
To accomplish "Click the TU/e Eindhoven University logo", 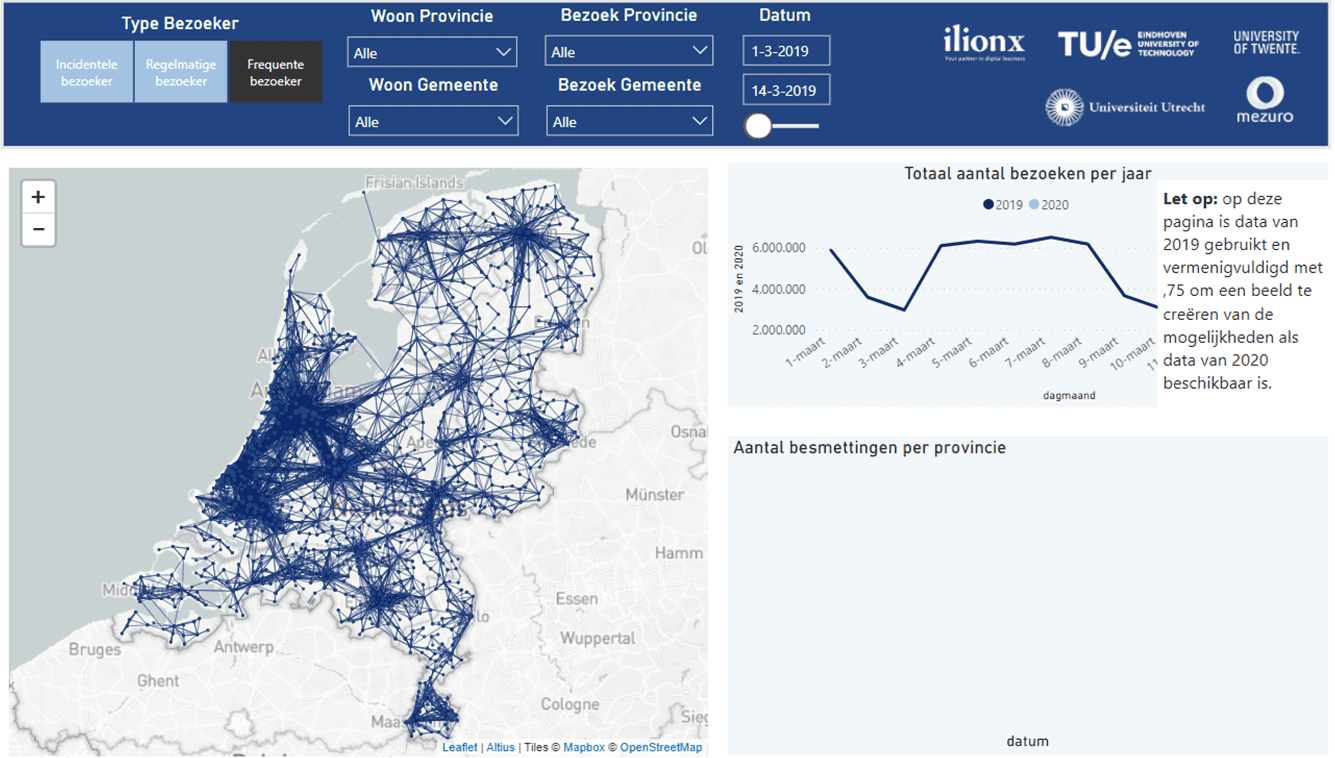I will [x=1128, y=44].
